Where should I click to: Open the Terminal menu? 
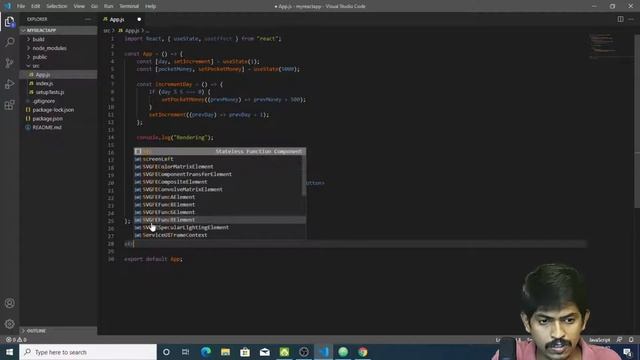tap(129, 6)
